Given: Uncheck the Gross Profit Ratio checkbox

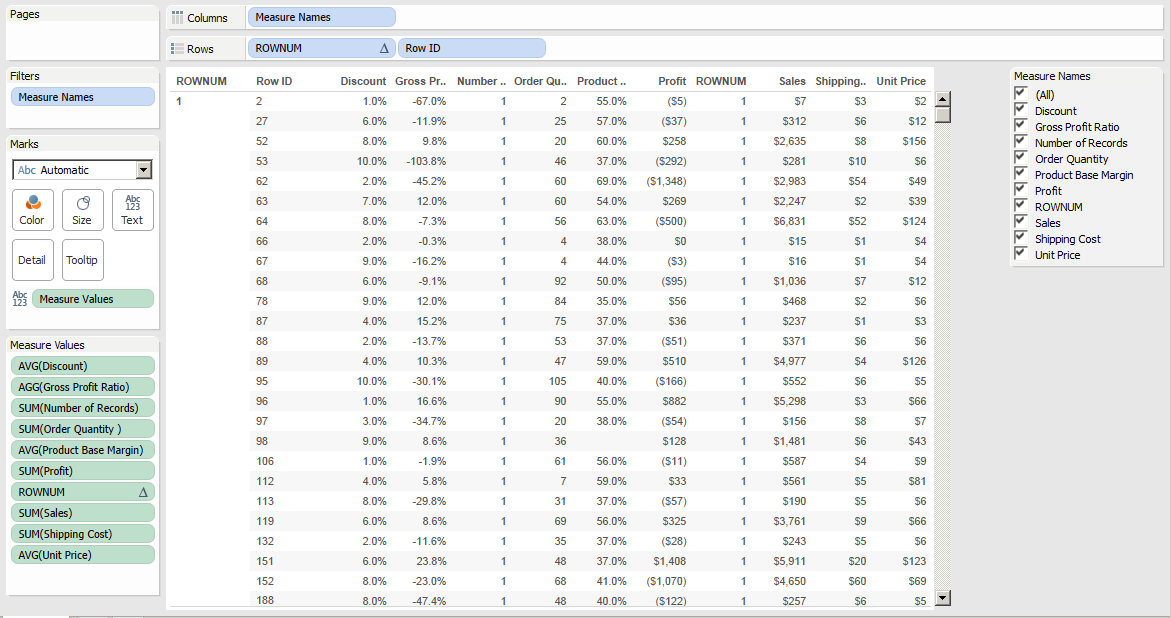Looking at the screenshot, I should 1021,125.
